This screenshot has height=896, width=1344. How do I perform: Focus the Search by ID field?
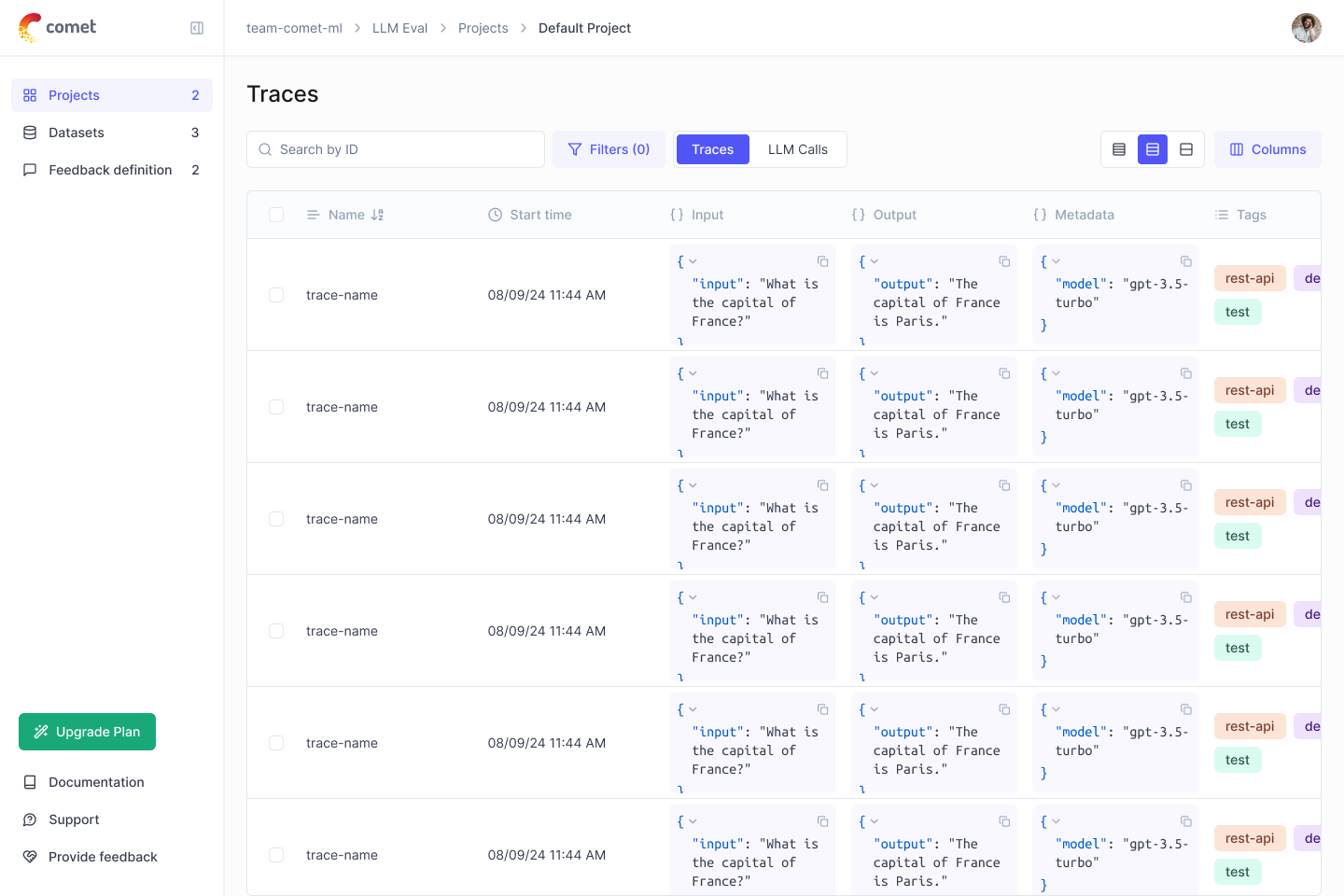(396, 149)
